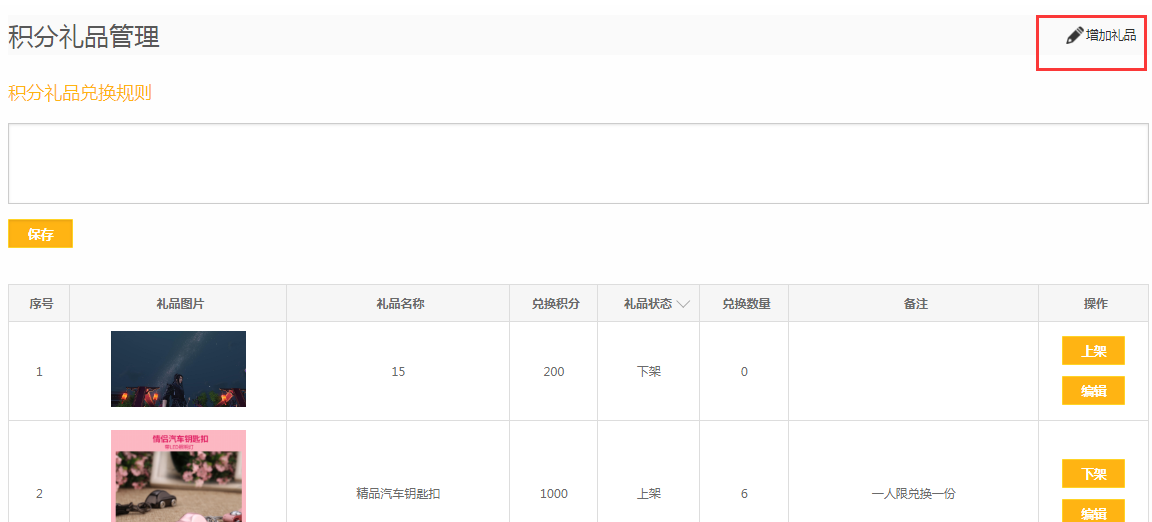Click 上架 button for gift 15
Image resolution: width=1152 pixels, height=522 pixels.
click(1093, 351)
